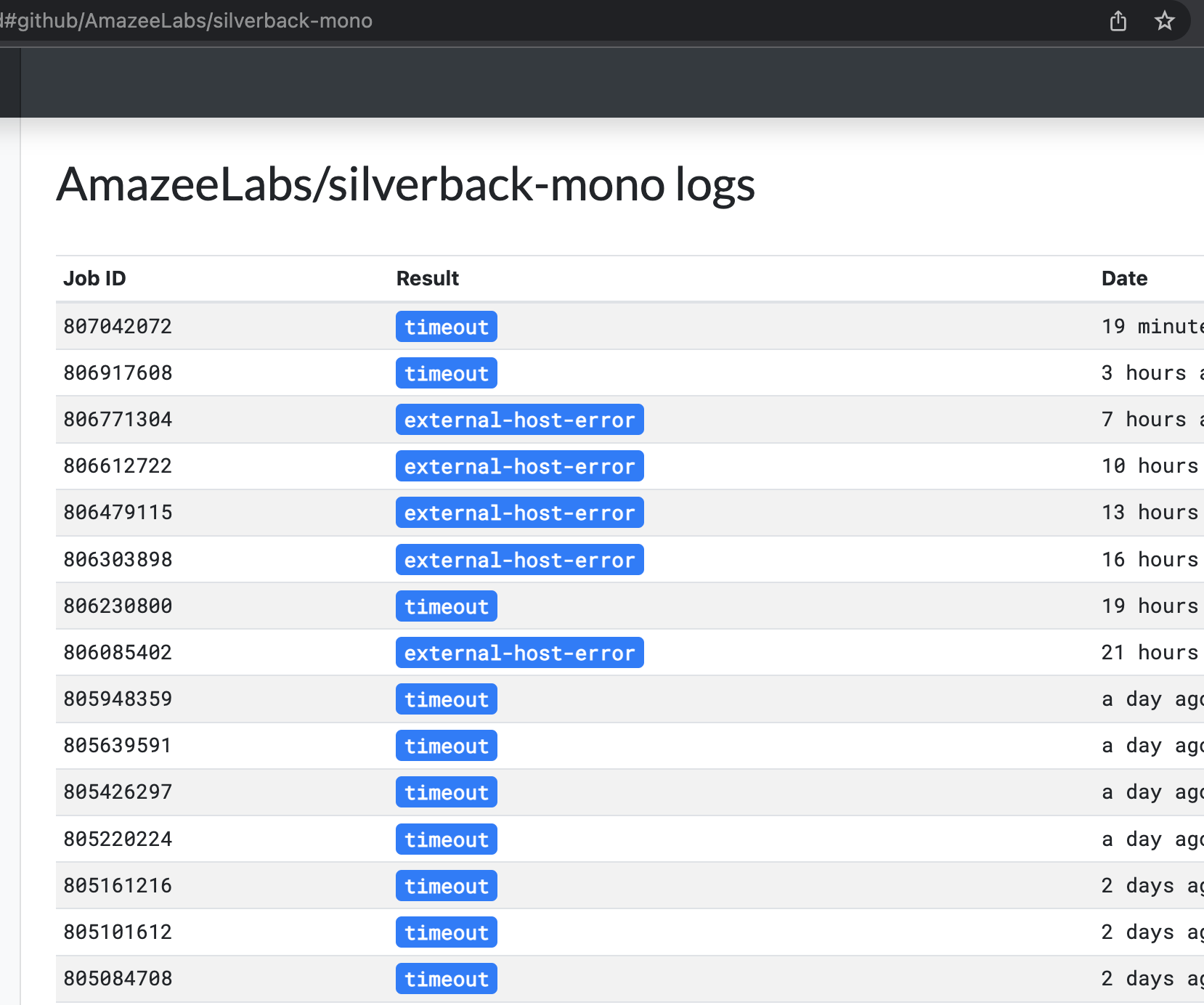Select the timeout badge for job 807042072
This screenshot has width=1204, height=1005.
(x=446, y=326)
